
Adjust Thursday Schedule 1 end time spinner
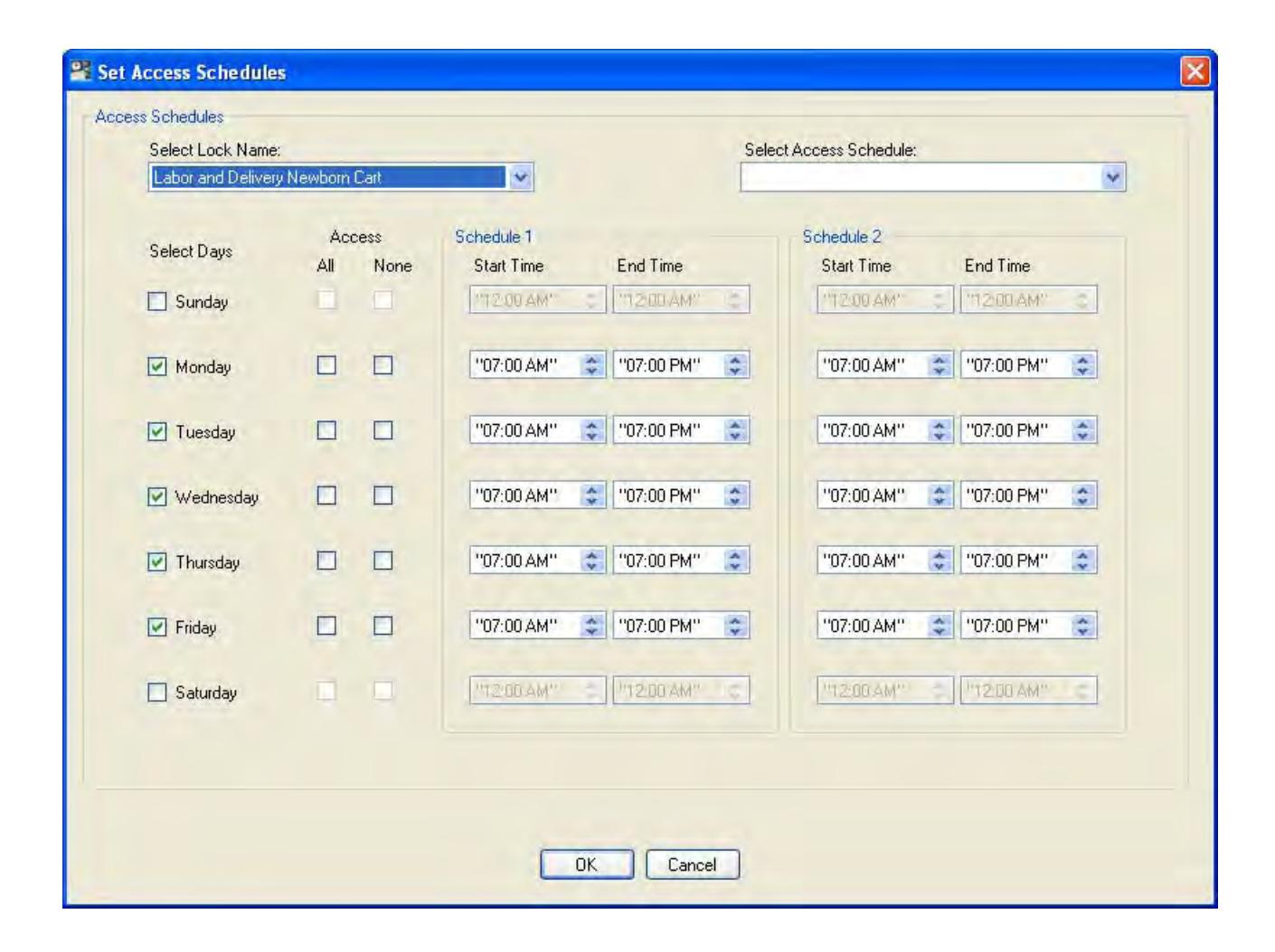click(x=735, y=561)
